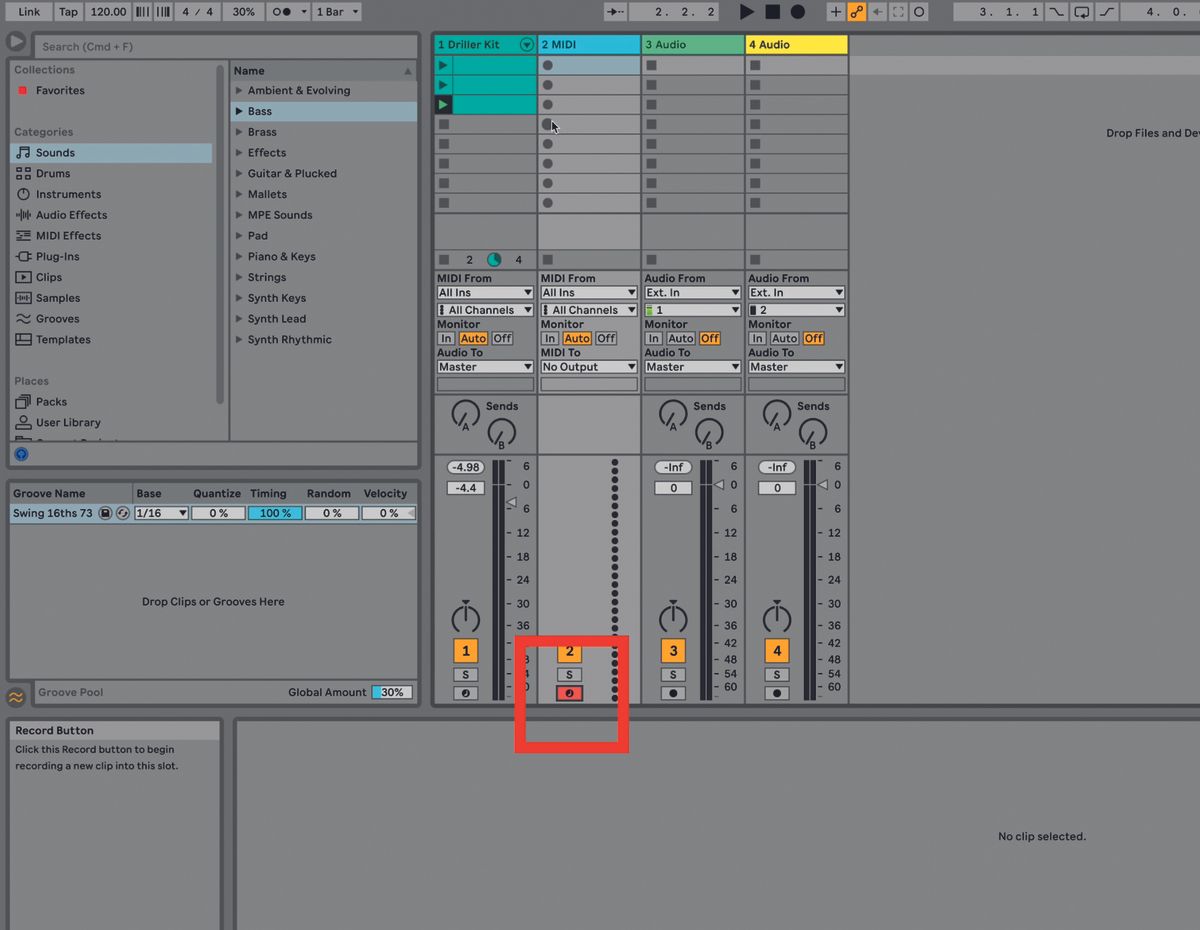
Task: Start playback with the transport Play button
Action: pos(746,12)
